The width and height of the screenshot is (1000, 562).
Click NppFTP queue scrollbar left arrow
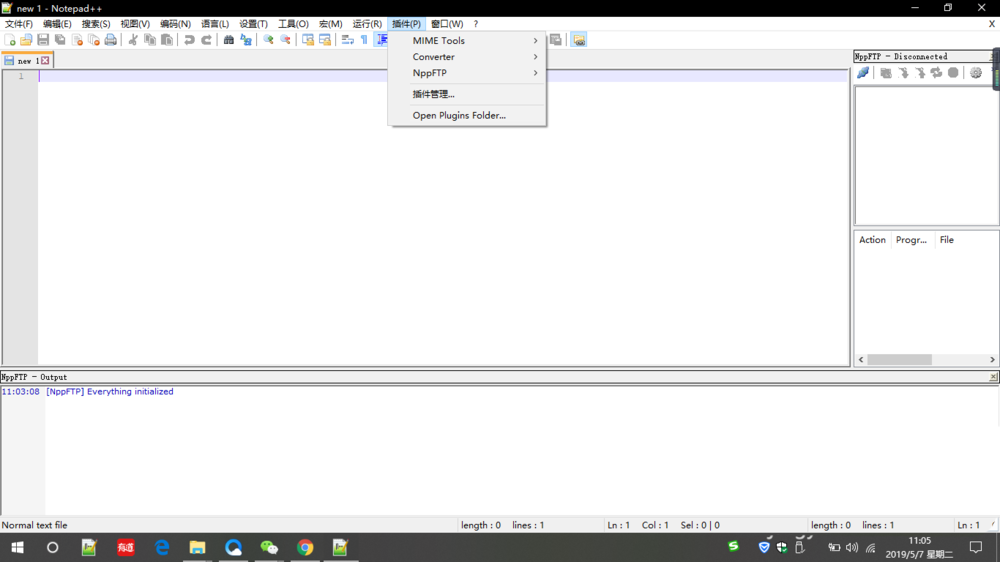(x=861, y=360)
